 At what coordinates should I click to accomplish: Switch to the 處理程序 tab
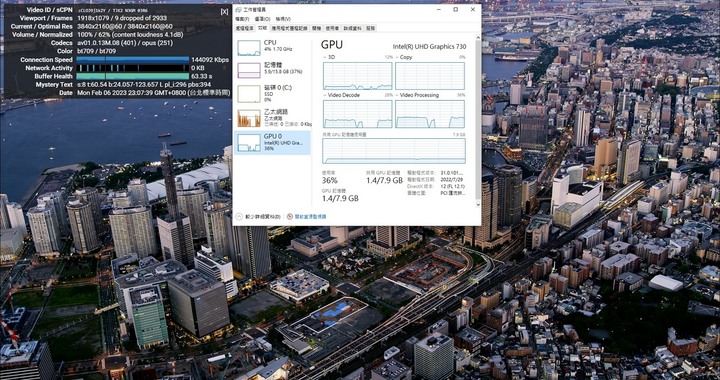pyautogui.click(x=244, y=28)
